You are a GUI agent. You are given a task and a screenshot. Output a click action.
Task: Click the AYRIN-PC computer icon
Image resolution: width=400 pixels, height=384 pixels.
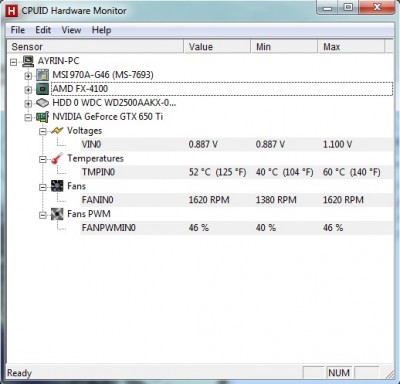click(28, 61)
